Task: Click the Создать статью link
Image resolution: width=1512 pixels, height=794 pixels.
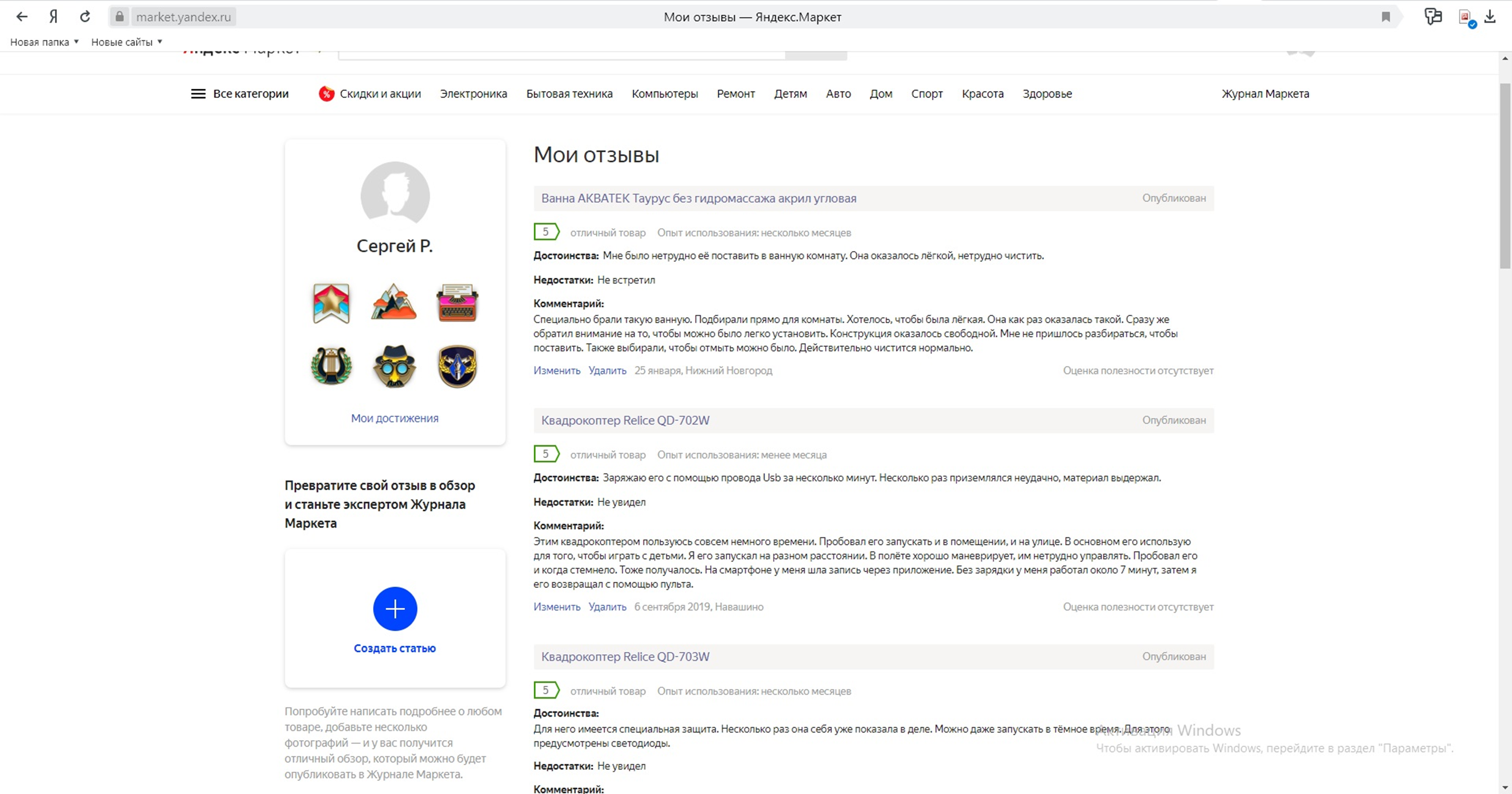Action: (x=395, y=648)
